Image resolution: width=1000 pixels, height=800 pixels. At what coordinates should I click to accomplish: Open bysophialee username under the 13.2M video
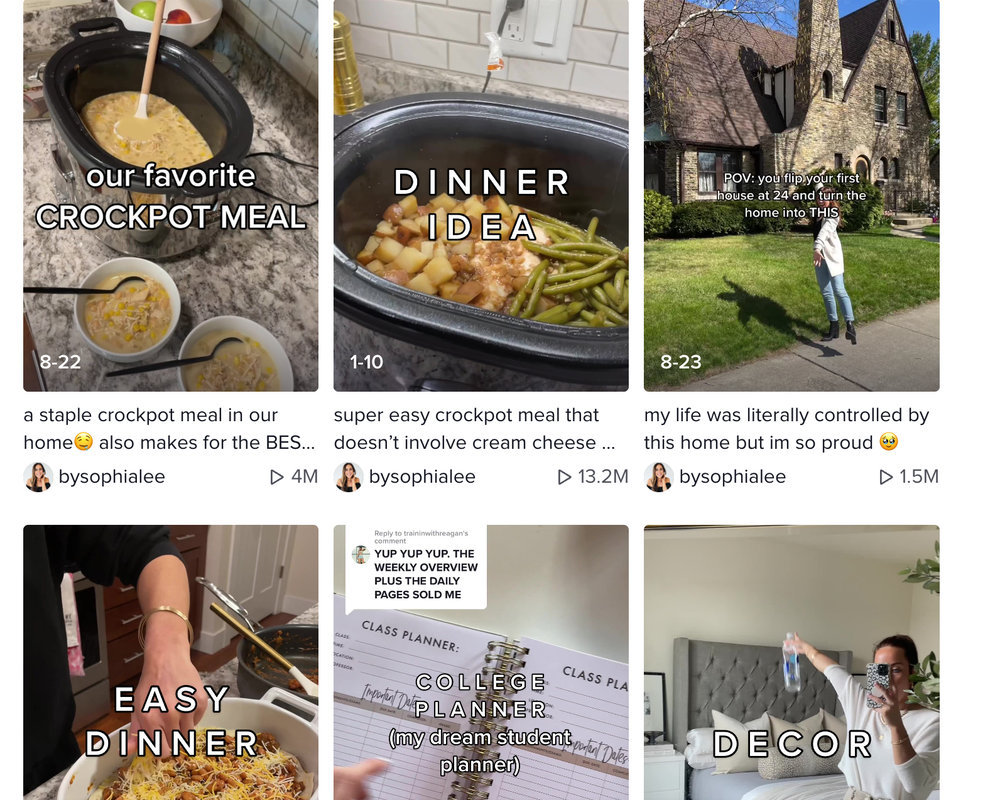(x=422, y=477)
